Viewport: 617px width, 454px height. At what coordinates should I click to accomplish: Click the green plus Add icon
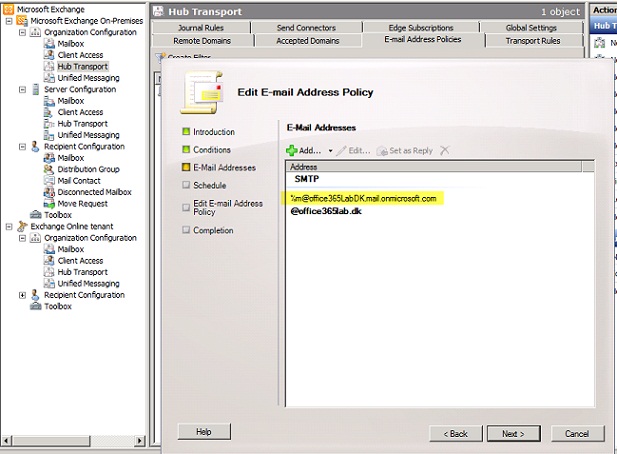click(292, 151)
